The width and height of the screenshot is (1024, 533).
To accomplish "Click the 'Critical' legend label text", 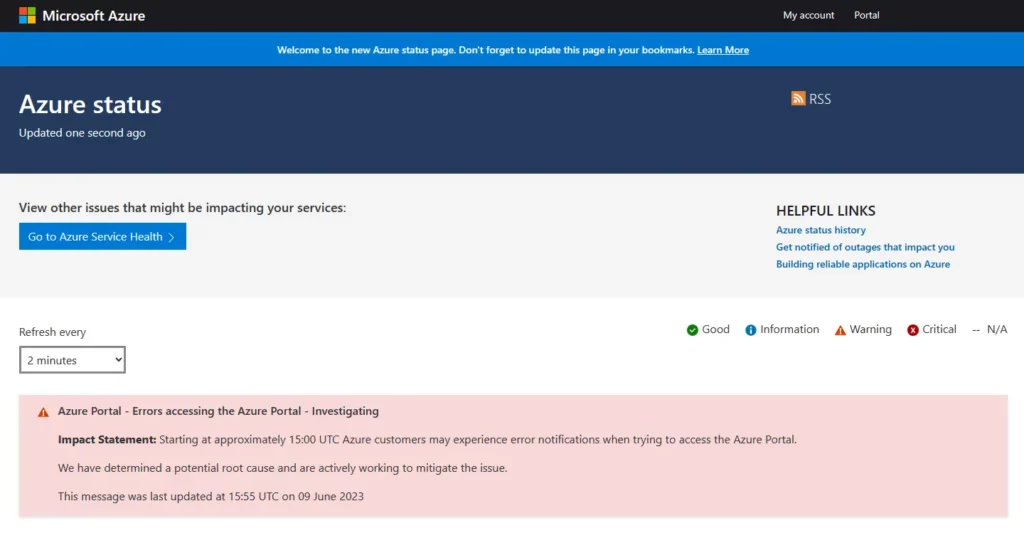I will tap(939, 329).
